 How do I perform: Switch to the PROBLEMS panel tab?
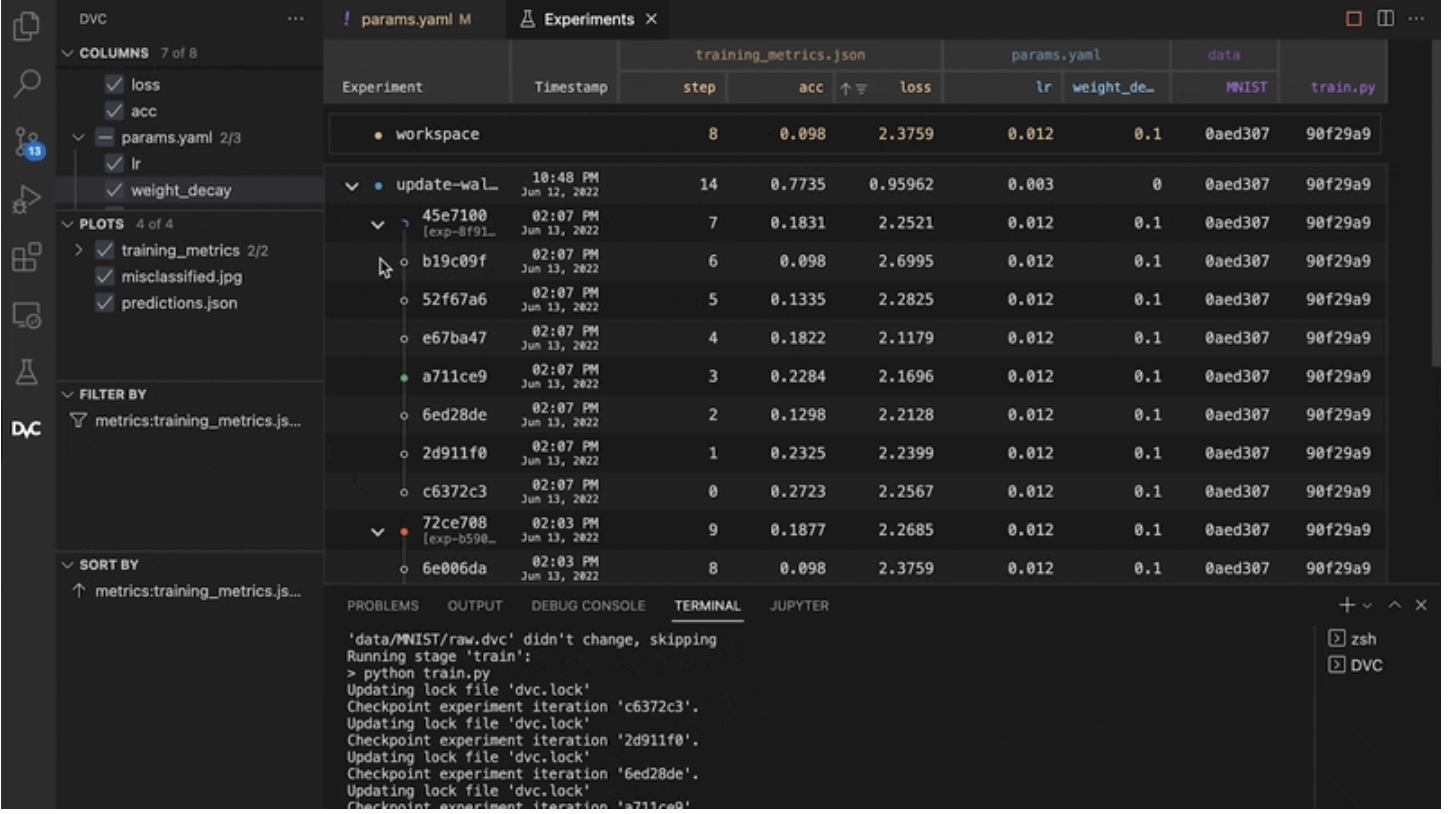[x=383, y=605]
